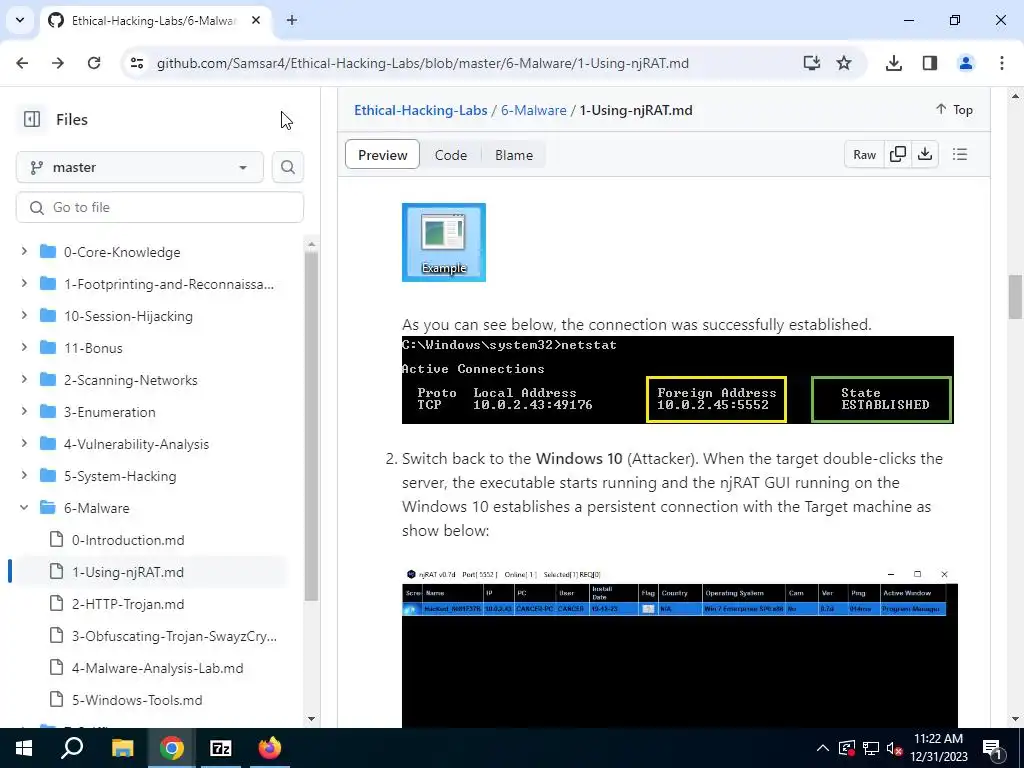Open a new browser tab

point(292,20)
